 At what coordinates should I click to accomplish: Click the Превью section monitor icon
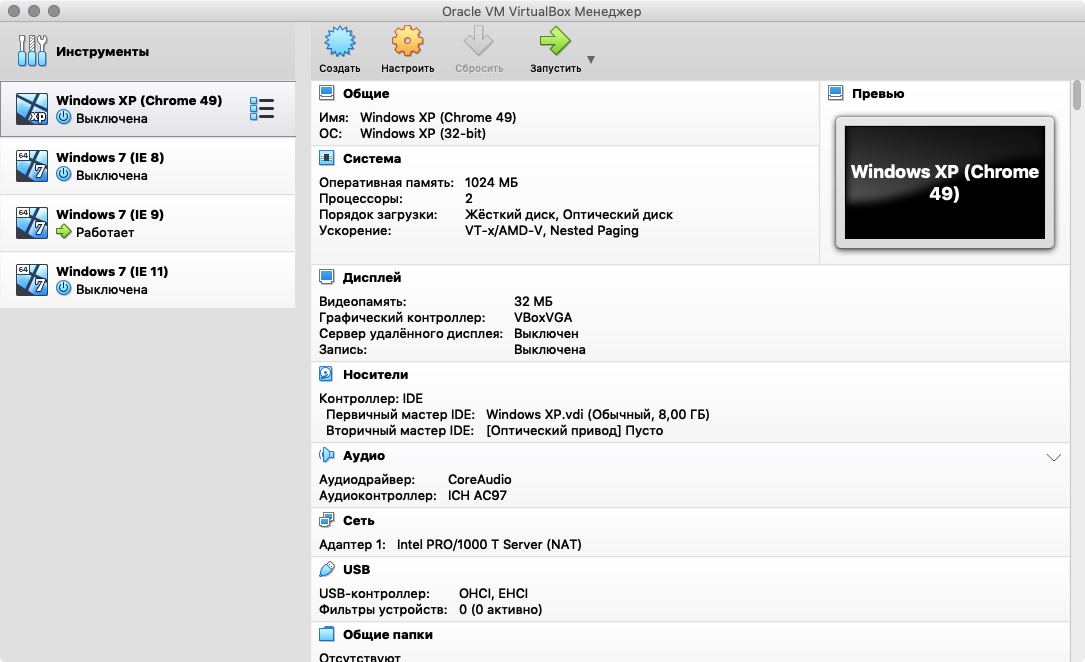[836, 93]
